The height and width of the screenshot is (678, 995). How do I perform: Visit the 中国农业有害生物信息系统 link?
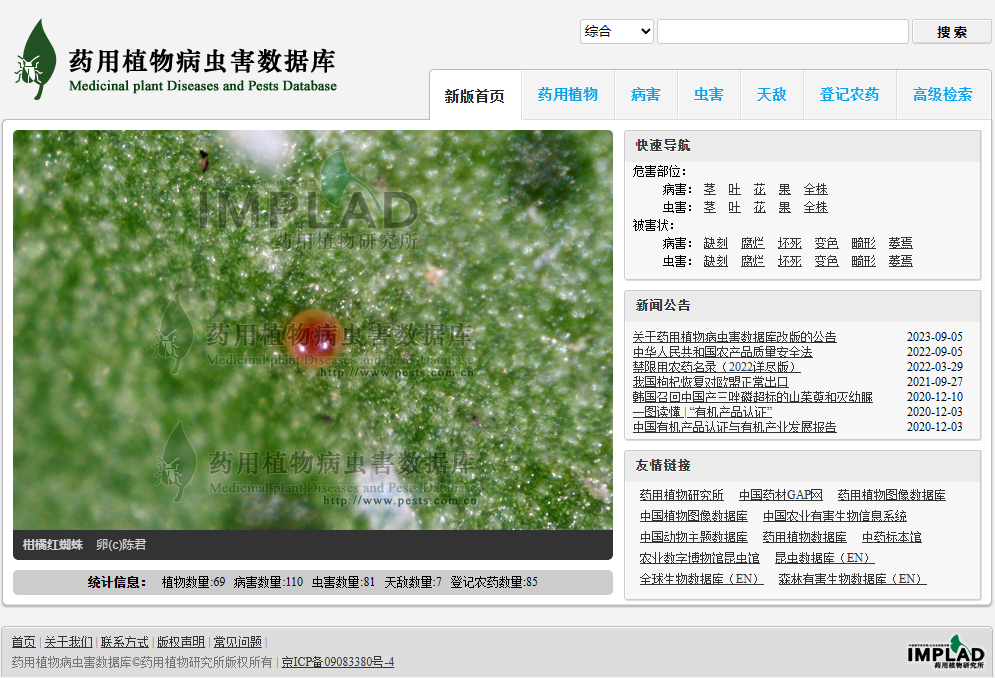coord(834,516)
